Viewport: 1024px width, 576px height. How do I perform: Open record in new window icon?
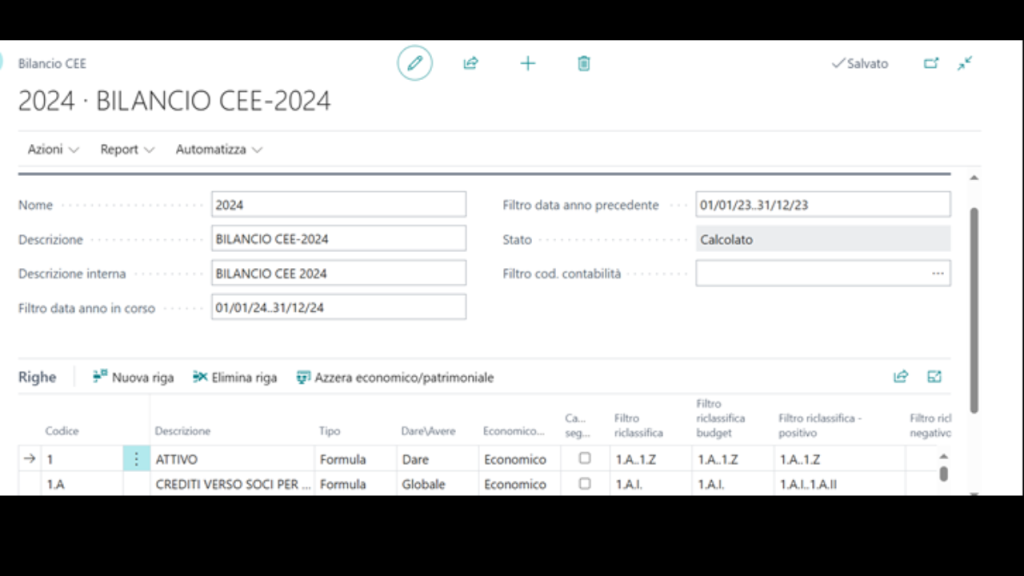(931, 63)
